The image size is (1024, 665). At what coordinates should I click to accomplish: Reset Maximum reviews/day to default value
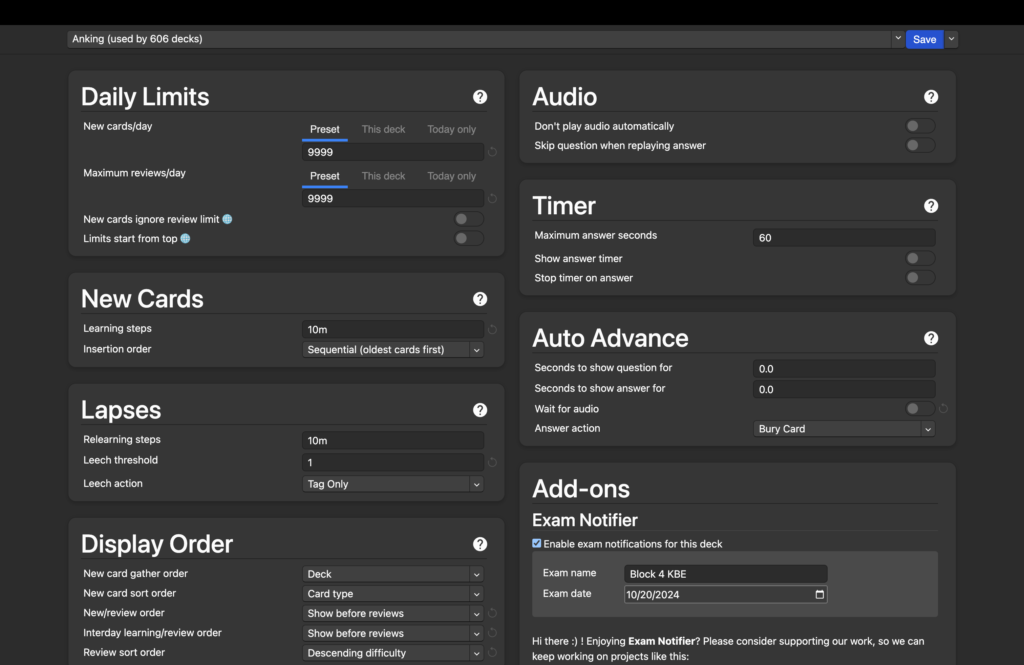(x=492, y=199)
